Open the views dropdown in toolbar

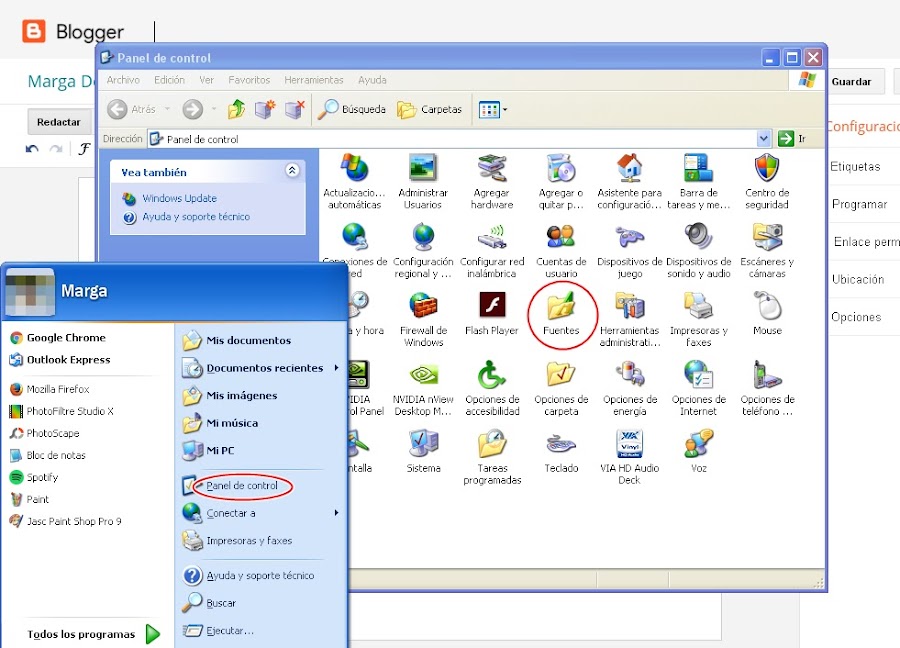coord(493,109)
